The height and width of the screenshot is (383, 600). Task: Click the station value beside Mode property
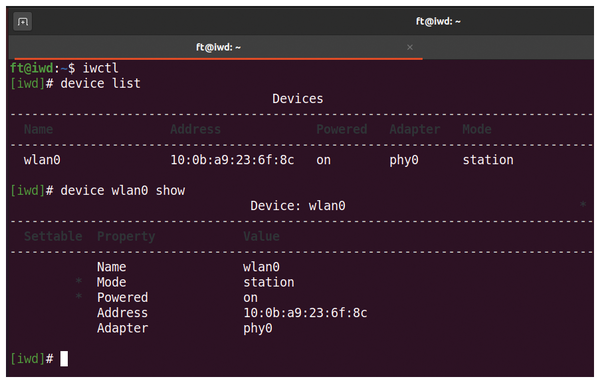(269, 282)
